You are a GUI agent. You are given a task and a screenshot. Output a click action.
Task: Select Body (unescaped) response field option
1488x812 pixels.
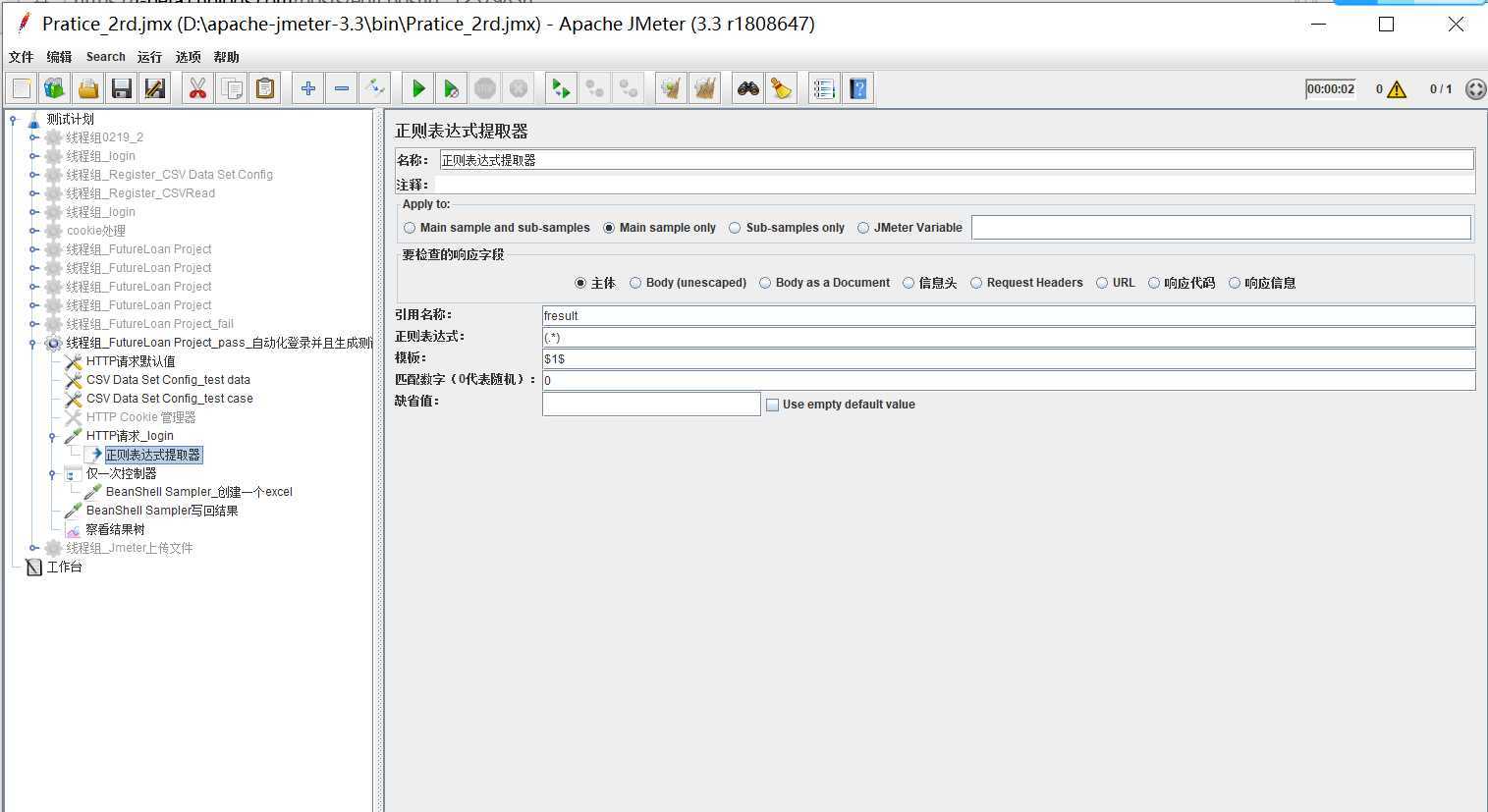(x=635, y=283)
